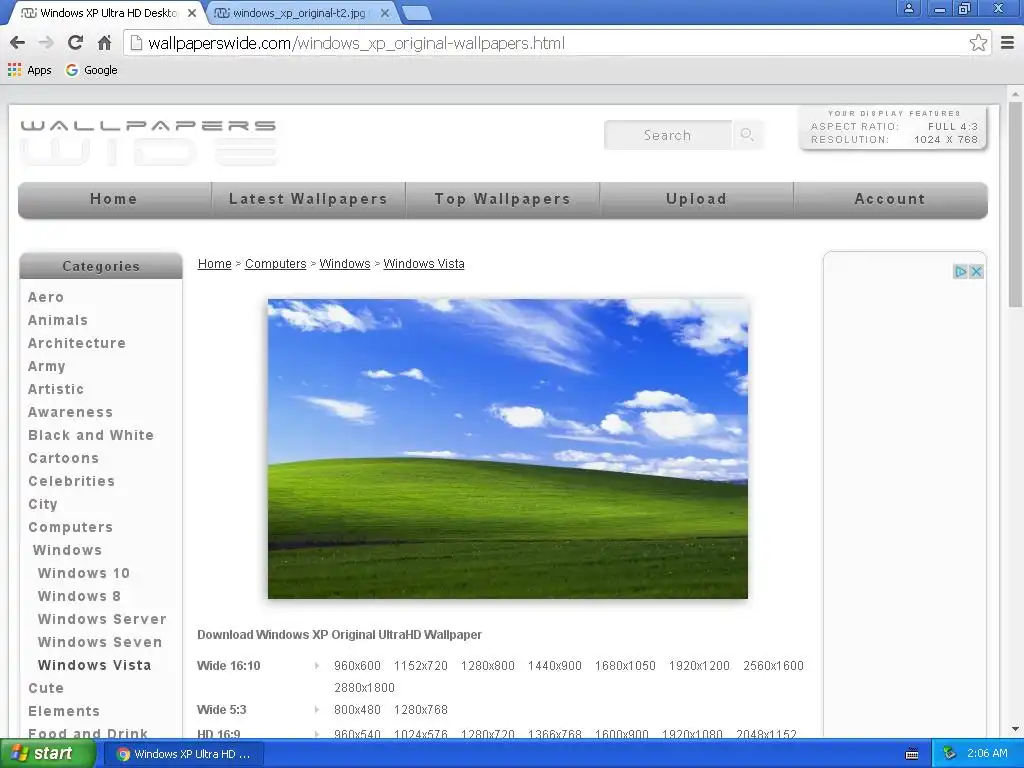The image size is (1024, 768).
Task: Download the 1152x720 resolution
Action: [421, 666]
